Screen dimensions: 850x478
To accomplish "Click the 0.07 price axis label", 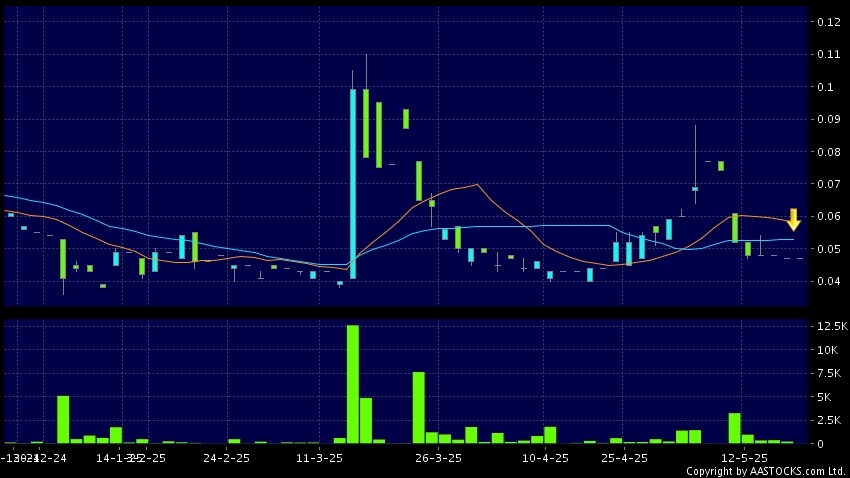I will 828,184.
